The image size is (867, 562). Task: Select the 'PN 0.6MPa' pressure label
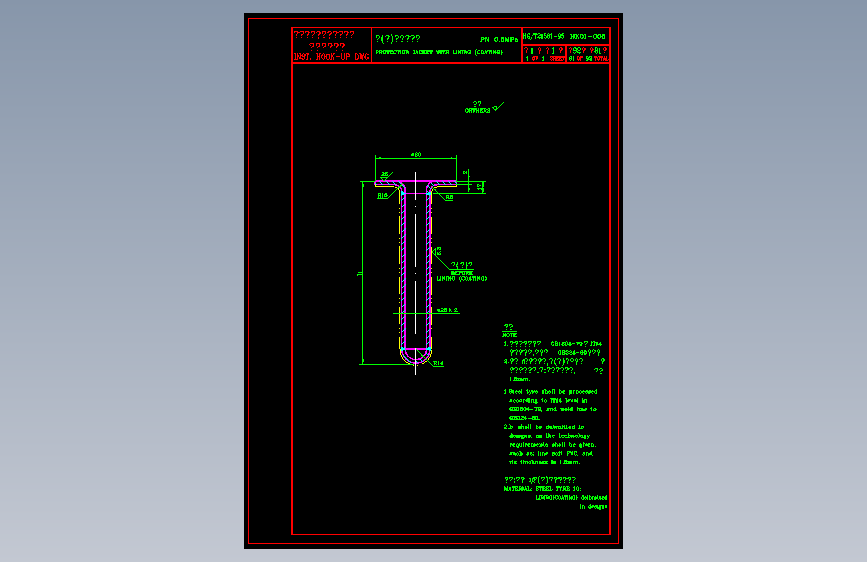click(499, 39)
